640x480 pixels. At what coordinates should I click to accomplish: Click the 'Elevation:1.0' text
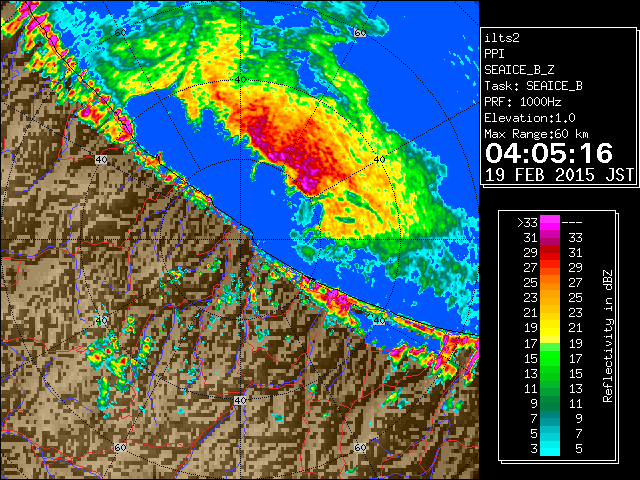pos(530,118)
